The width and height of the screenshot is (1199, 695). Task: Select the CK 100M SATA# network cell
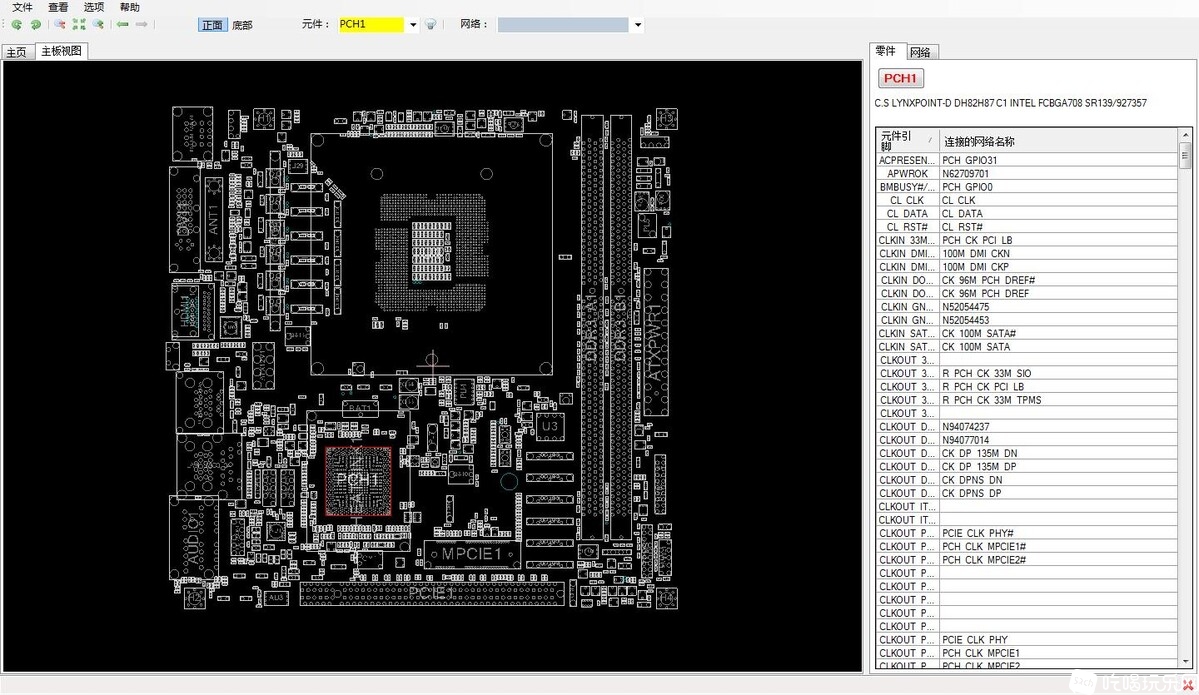(x=1058, y=333)
